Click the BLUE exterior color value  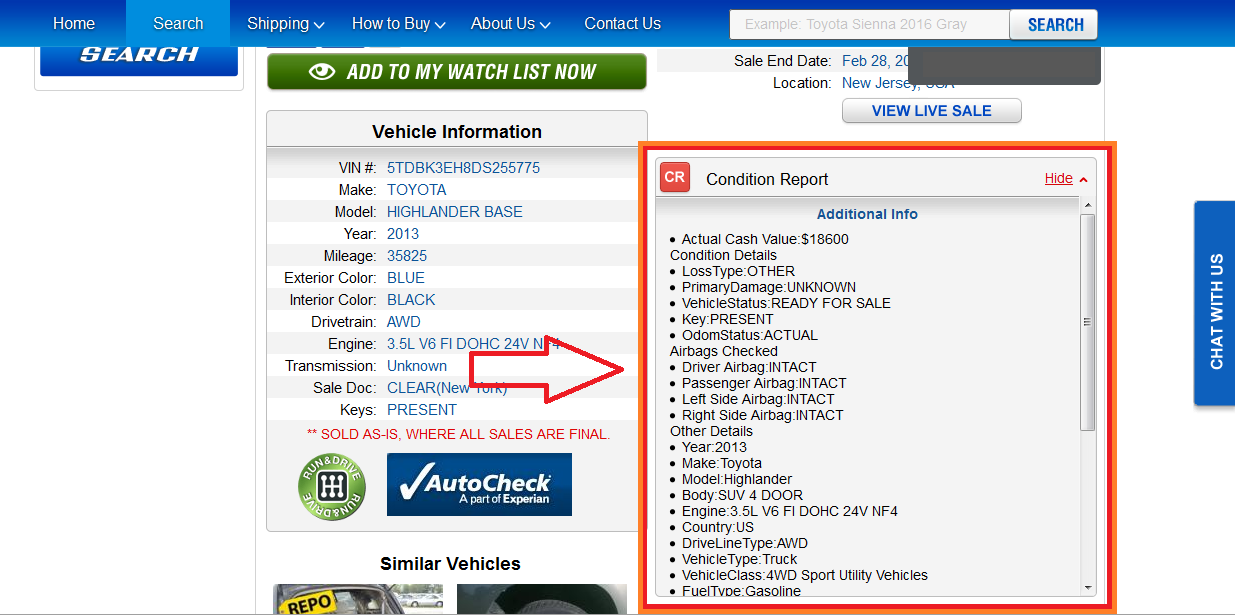(406, 278)
